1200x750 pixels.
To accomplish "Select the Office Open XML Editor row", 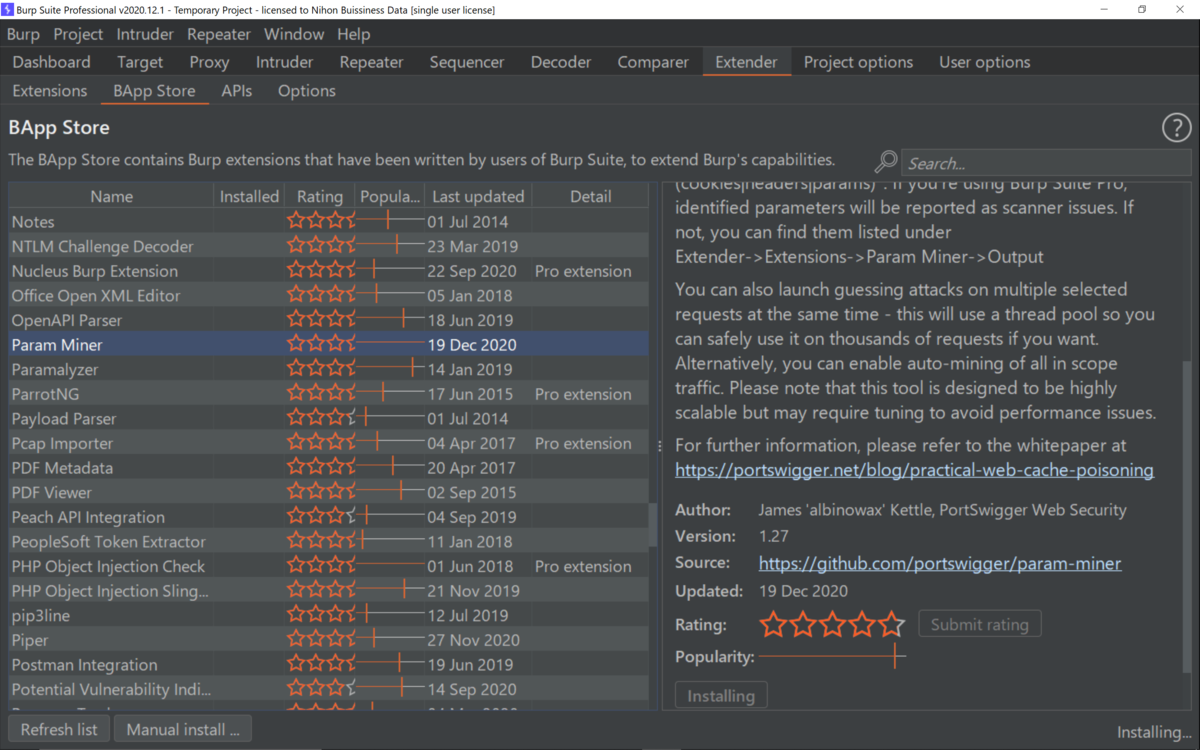I will pos(328,296).
